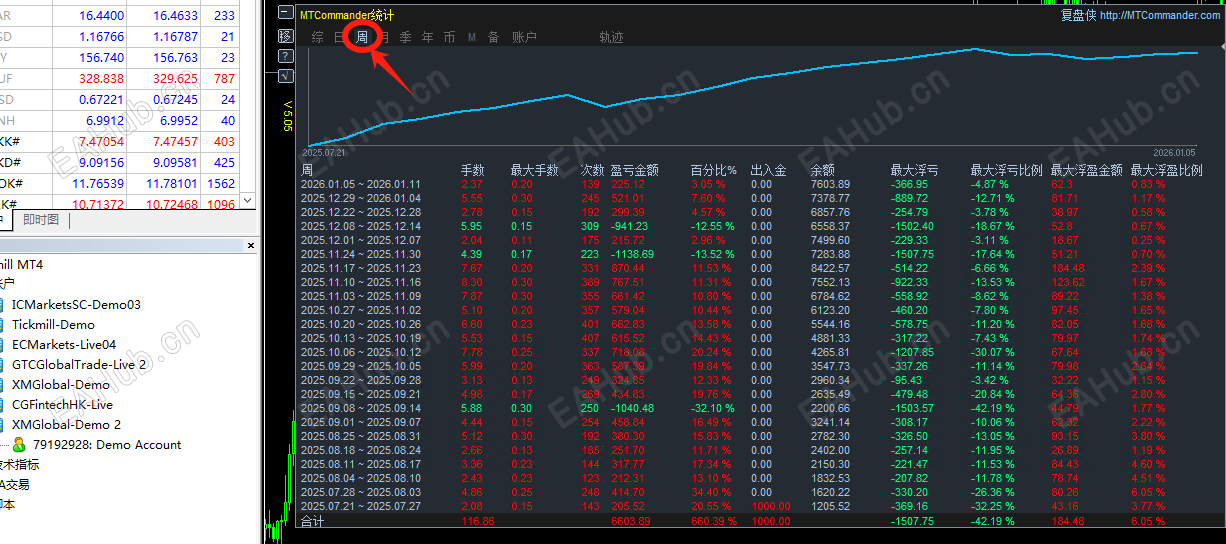Select the 周 weekly tab
The height and width of the screenshot is (544, 1226).
click(x=362, y=37)
